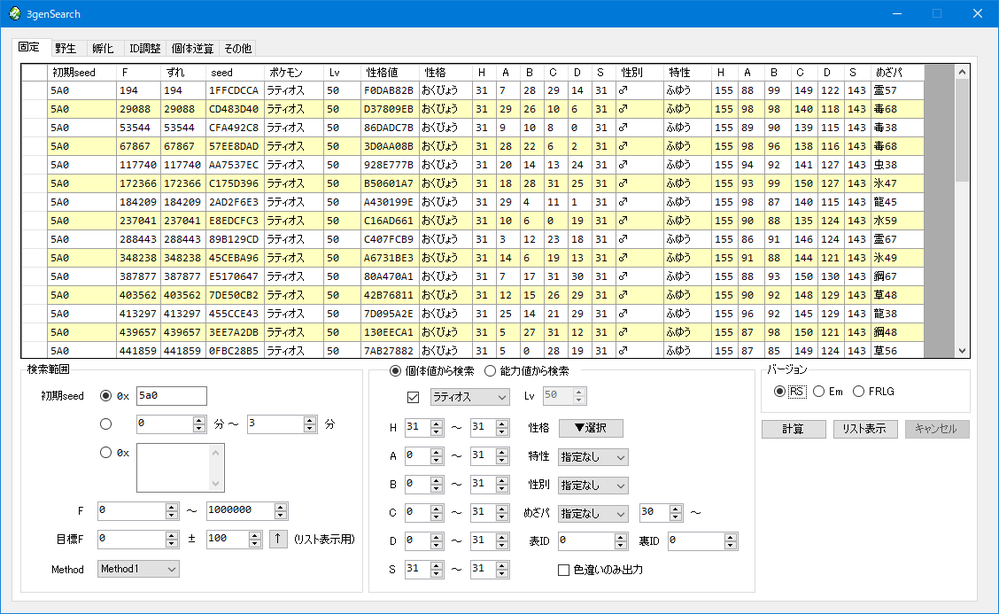Click the 裏ID input field

pos(703,541)
